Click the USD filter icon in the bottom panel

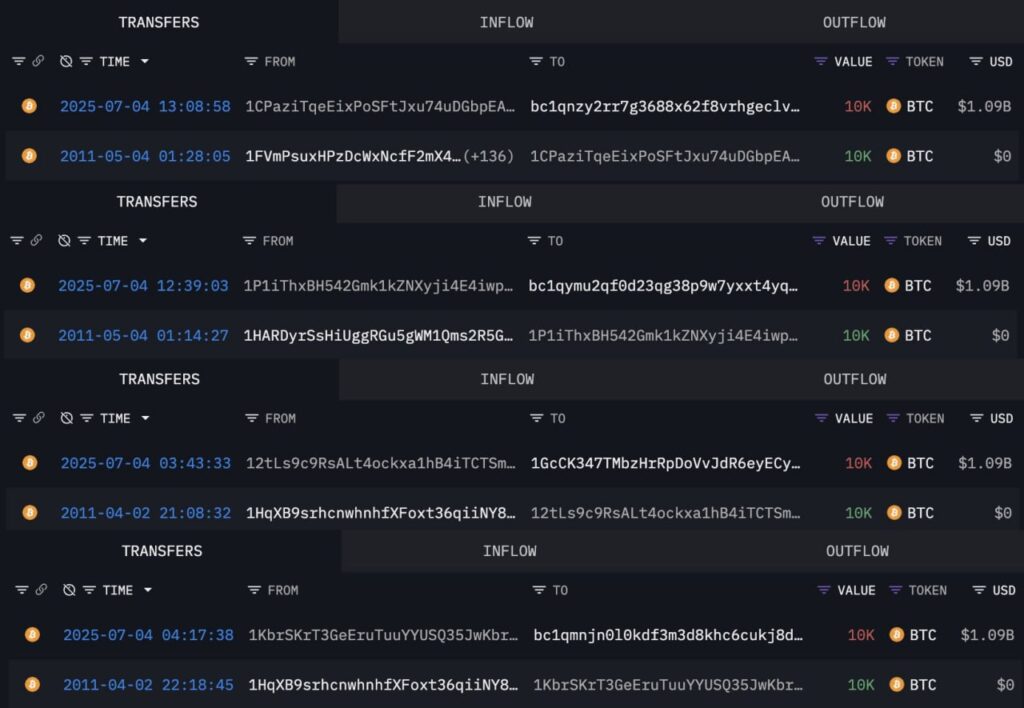click(x=979, y=590)
